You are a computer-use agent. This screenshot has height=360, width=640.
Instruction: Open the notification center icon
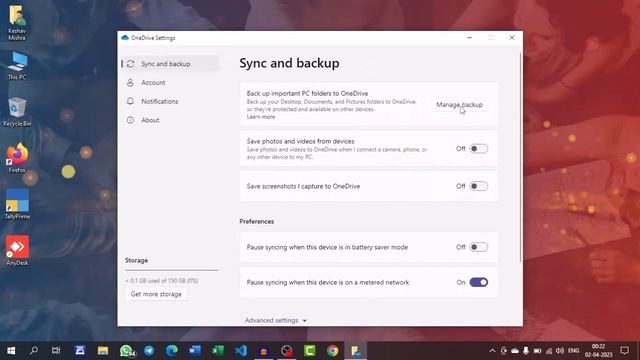coord(624,351)
